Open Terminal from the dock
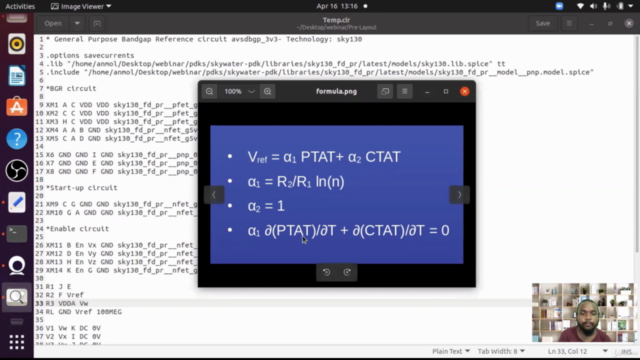 (17, 234)
